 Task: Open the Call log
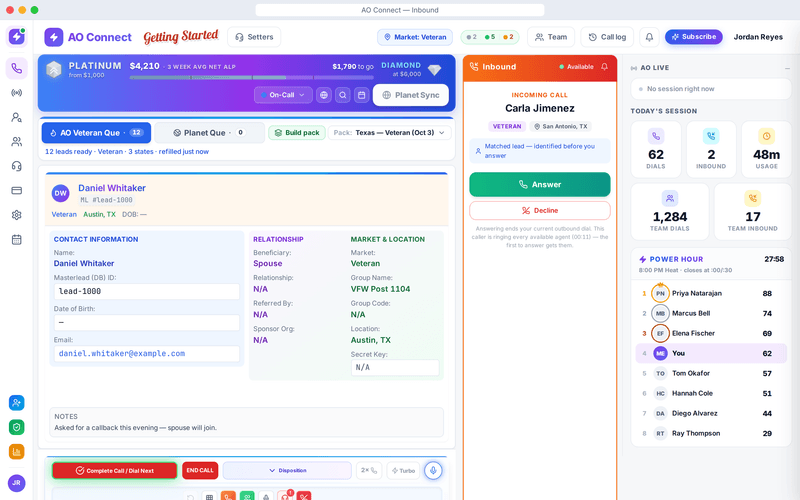(x=607, y=37)
